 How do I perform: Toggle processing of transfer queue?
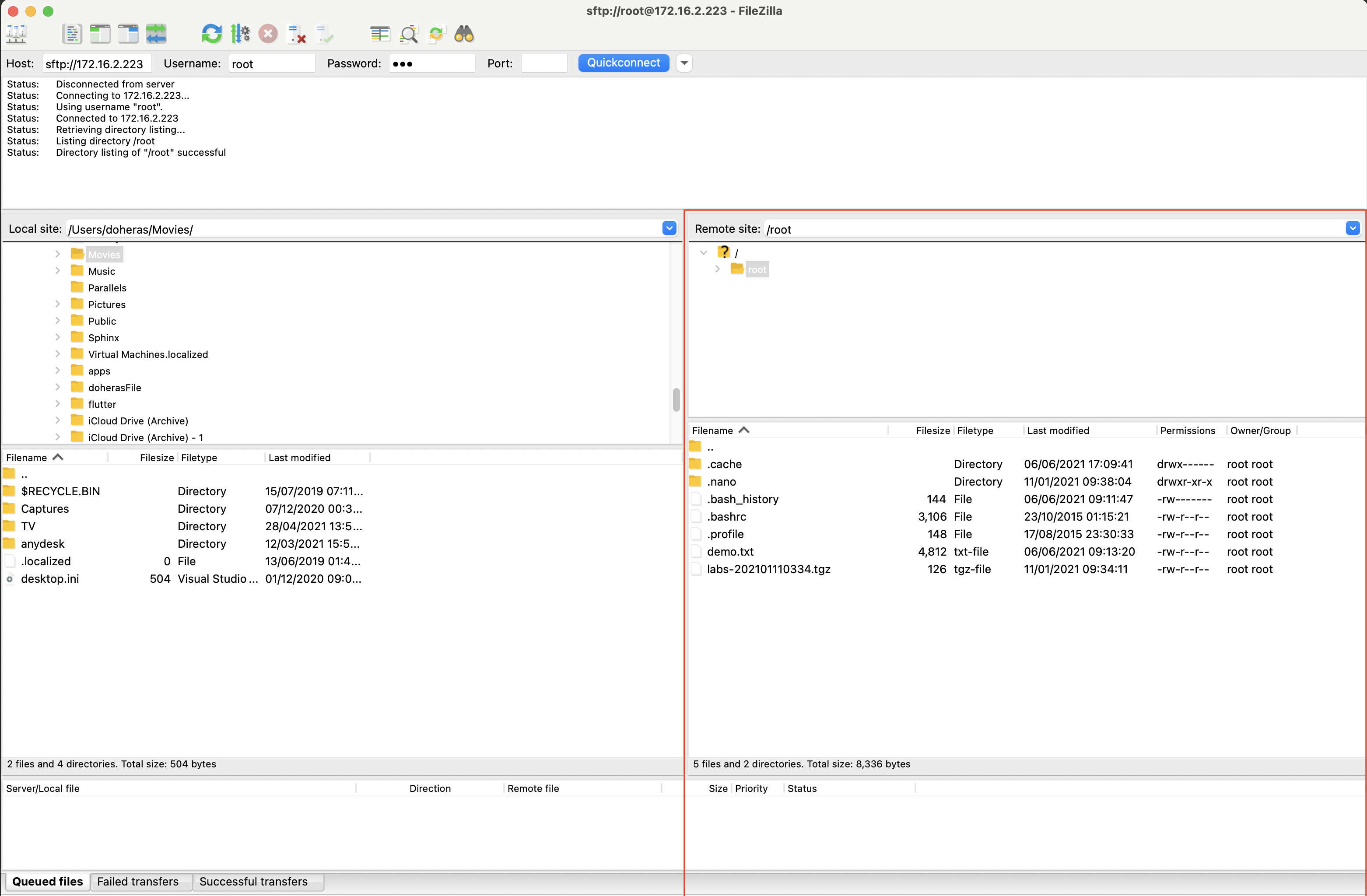tap(240, 35)
